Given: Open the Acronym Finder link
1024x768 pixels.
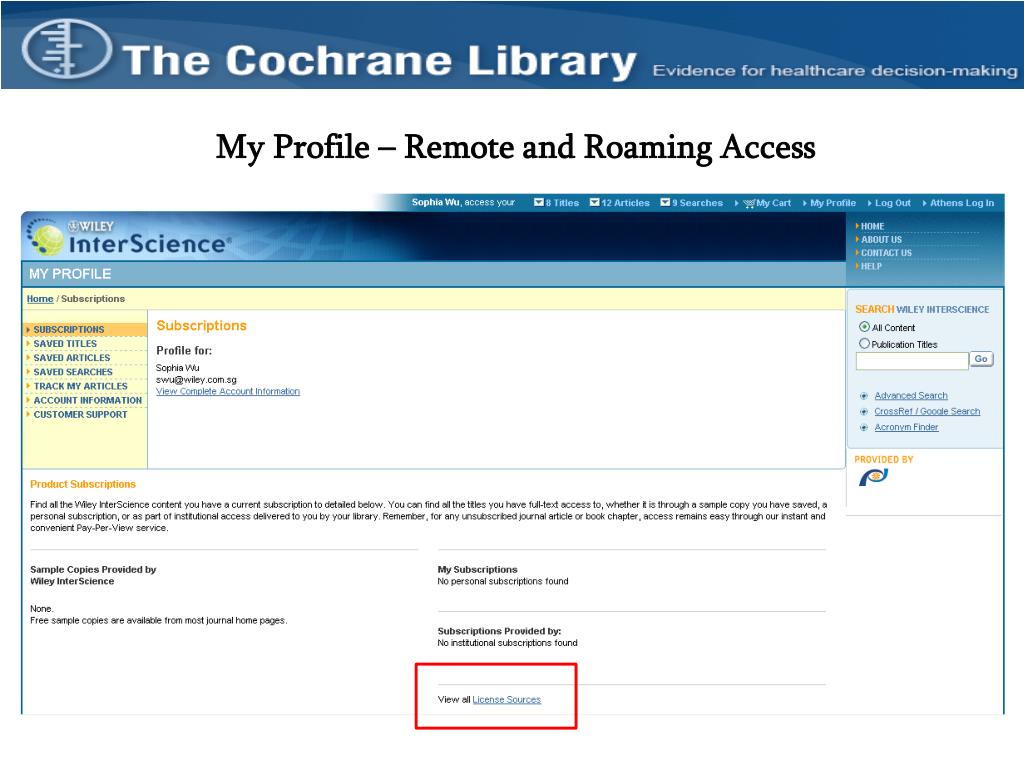Looking at the screenshot, I should (906, 427).
